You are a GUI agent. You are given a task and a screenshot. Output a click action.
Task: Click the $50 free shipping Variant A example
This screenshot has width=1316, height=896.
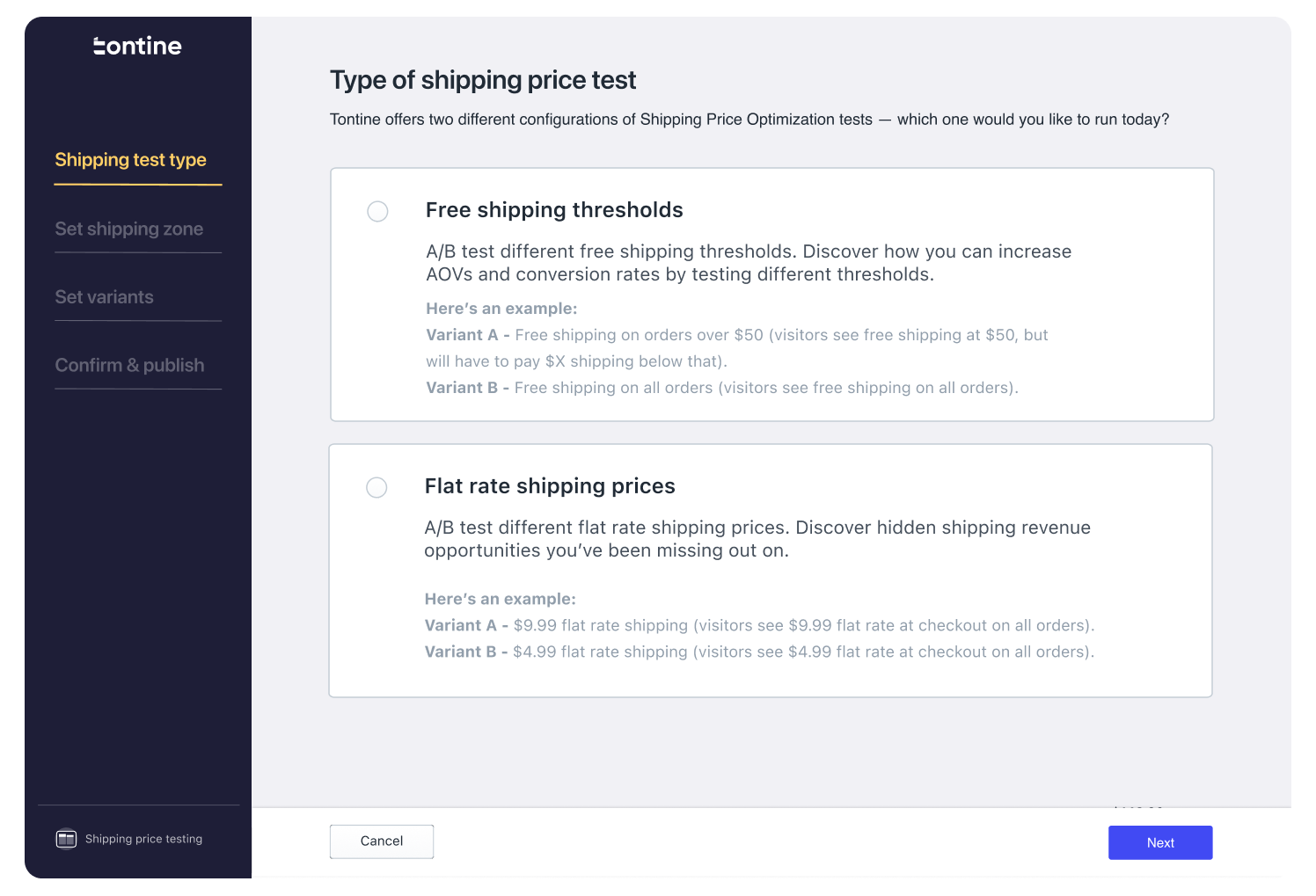click(736, 347)
